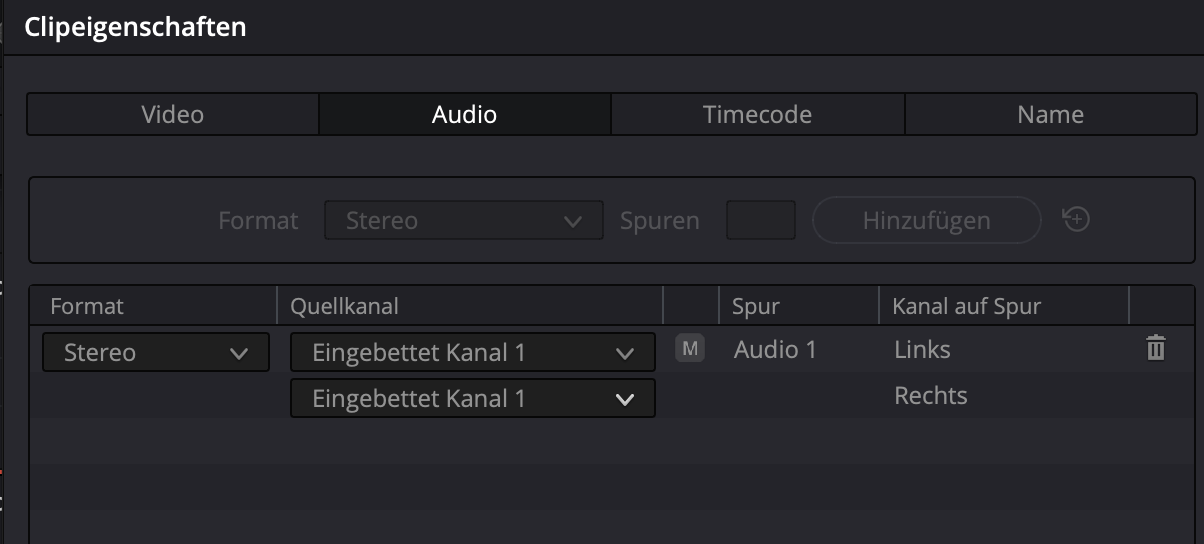The height and width of the screenshot is (544, 1204).
Task: Click the Spuren number input field
Action: (x=760, y=220)
